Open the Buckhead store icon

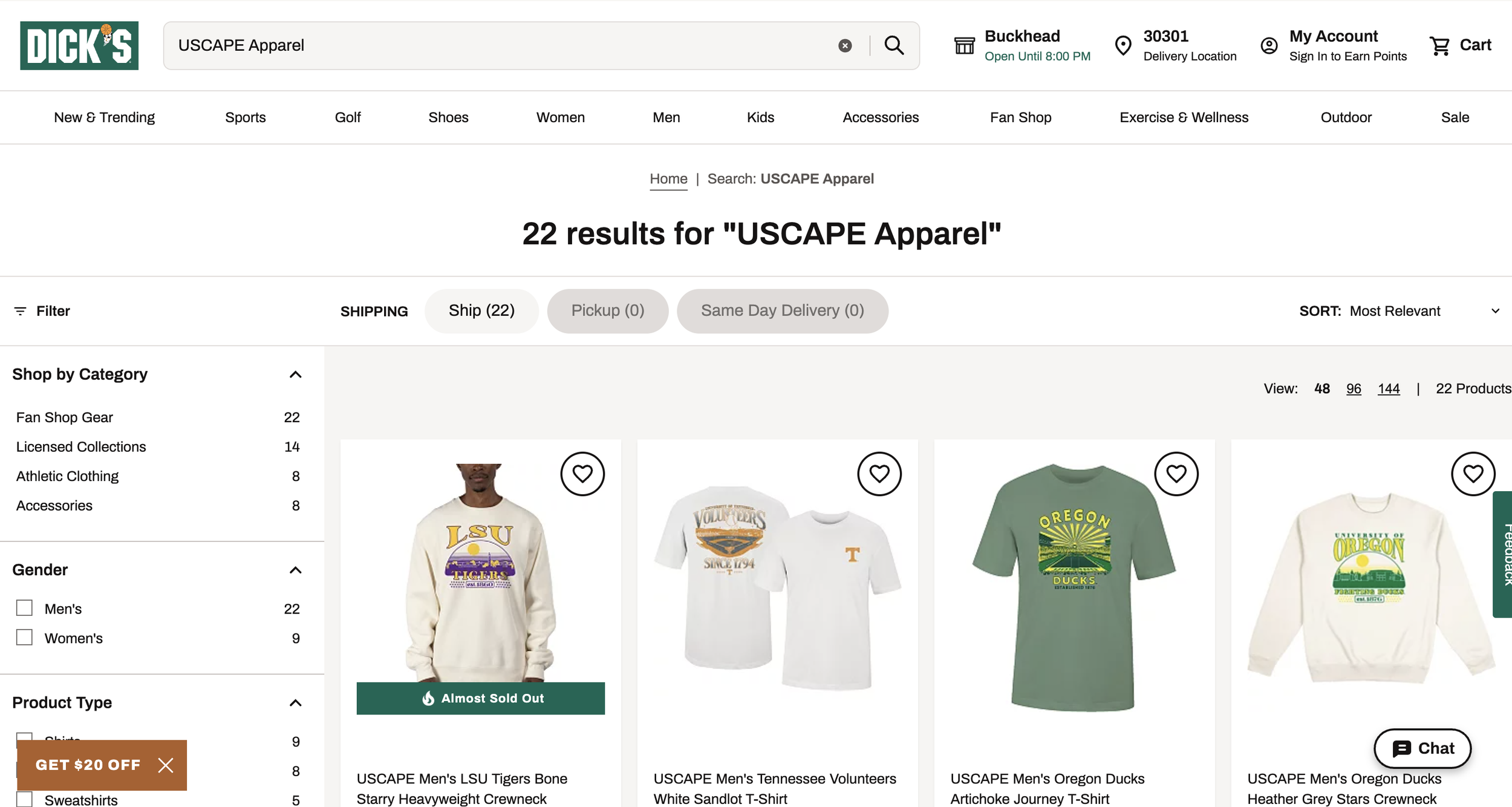(x=965, y=45)
